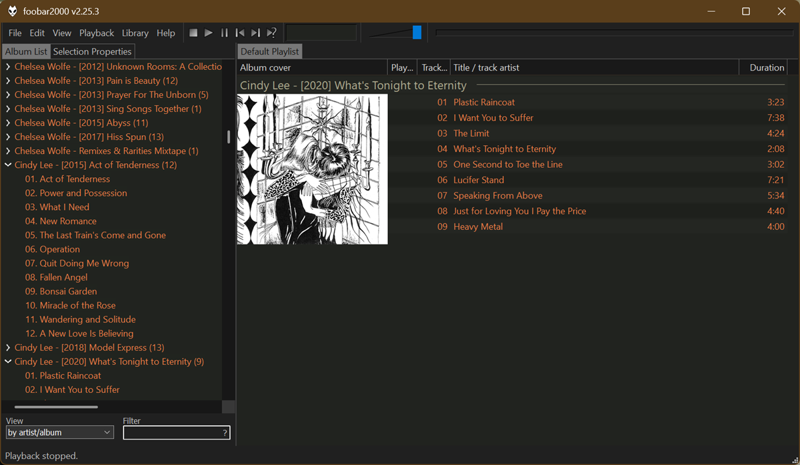The width and height of the screenshot is (800, 465).
Task: Expand Chelsea Wolfe Pain is Beauty
Action: click(8, 81)
